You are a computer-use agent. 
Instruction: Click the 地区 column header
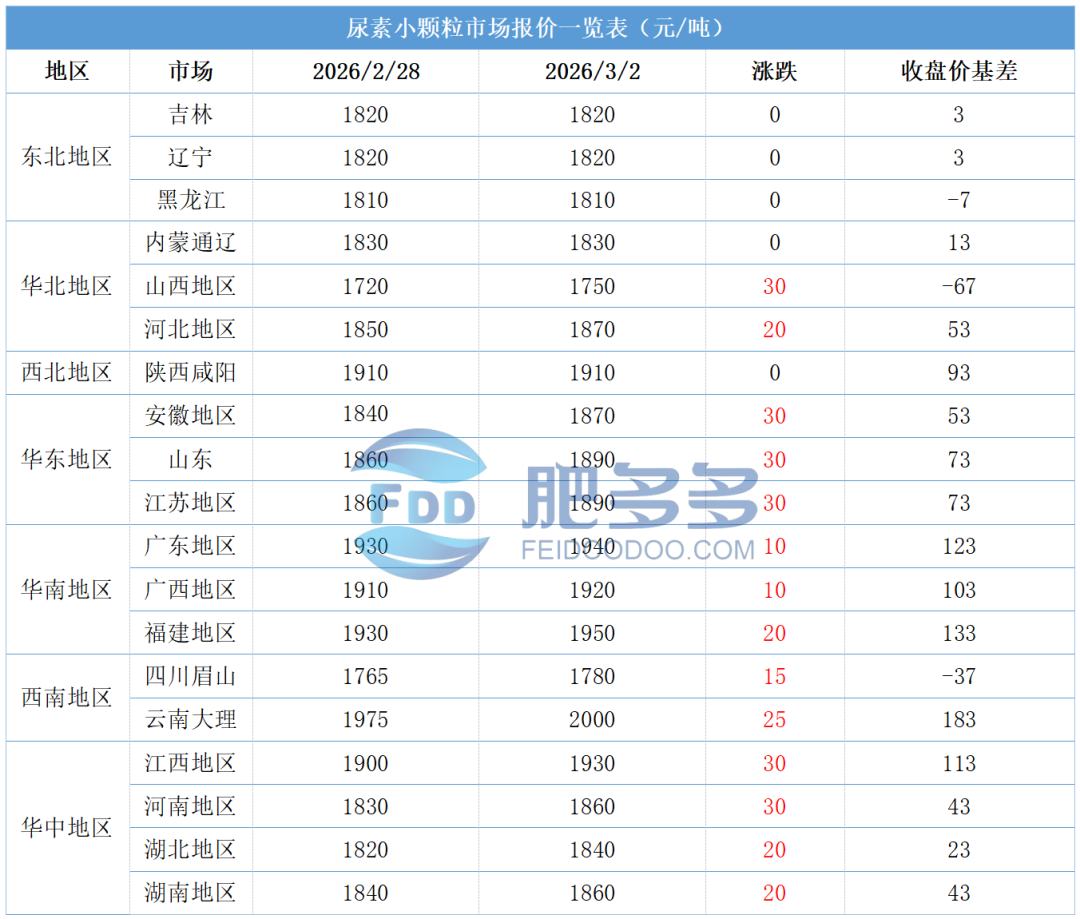click(66, 71)
